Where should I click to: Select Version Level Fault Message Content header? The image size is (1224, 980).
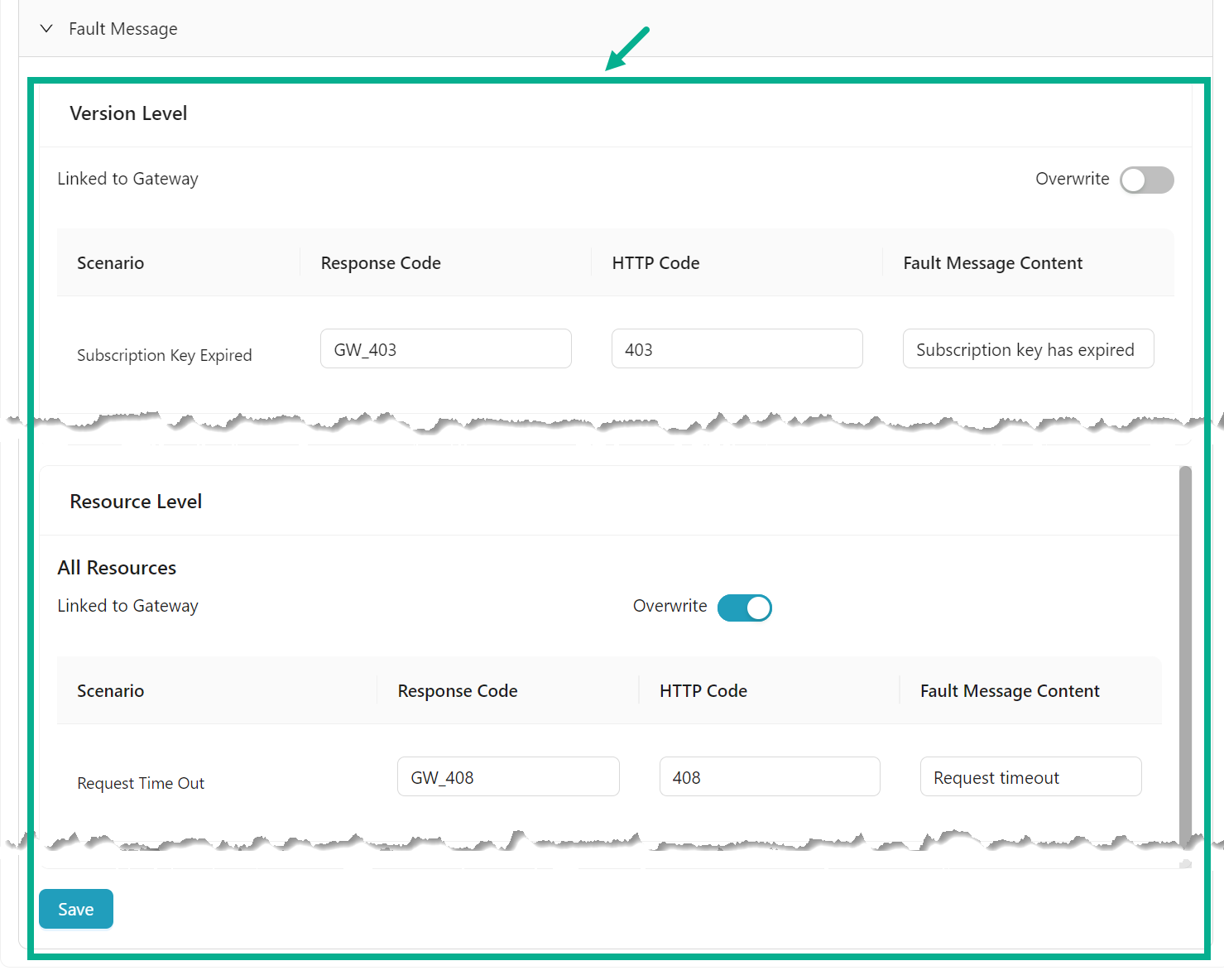point(992,263)
